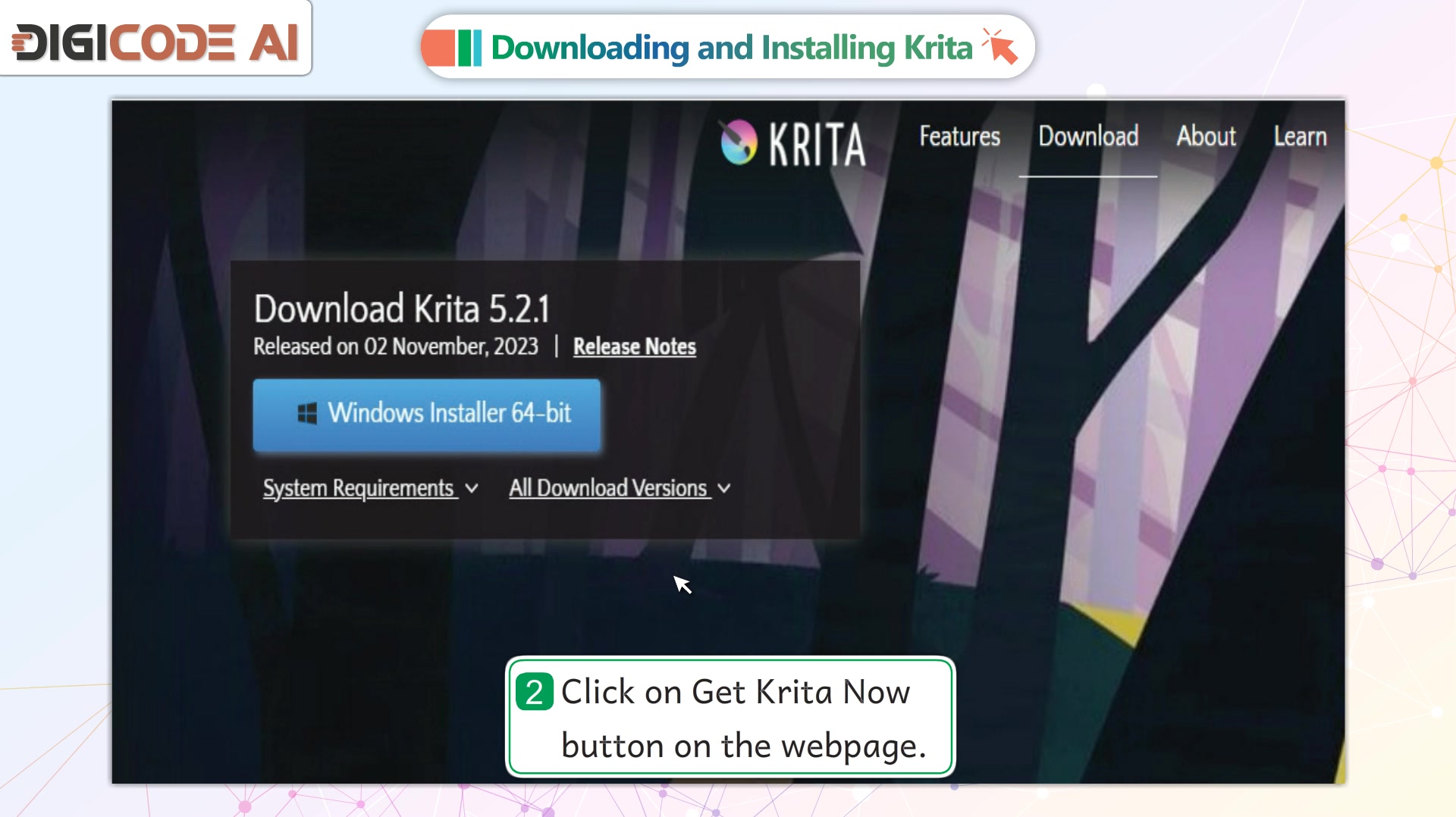The width and height of the screenshot is (1456, 817).
Task: Click the DIGICODE AI logo
Action: [x=155, y=42]
